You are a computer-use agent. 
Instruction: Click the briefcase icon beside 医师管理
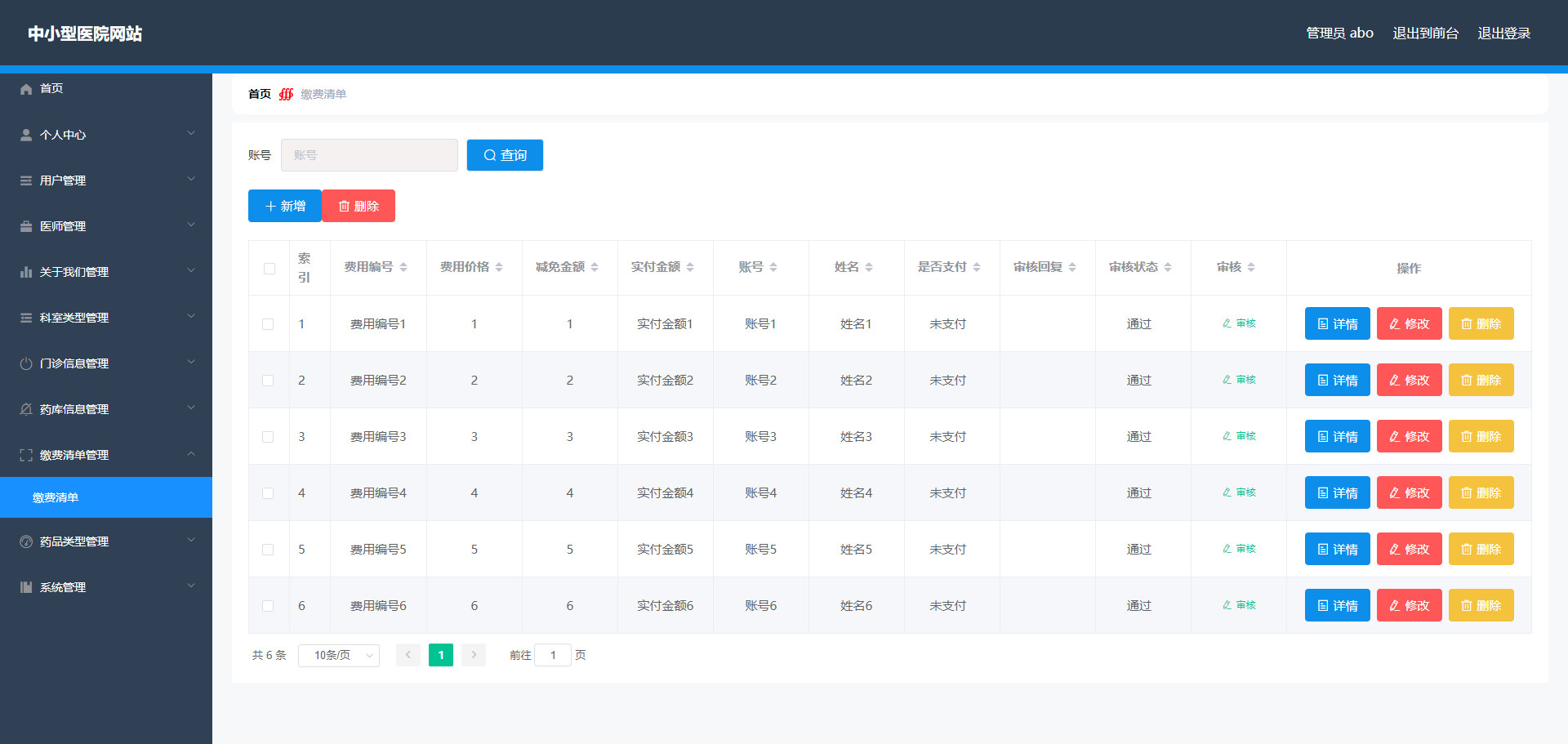pyautogui.click(x=26, y=226)
